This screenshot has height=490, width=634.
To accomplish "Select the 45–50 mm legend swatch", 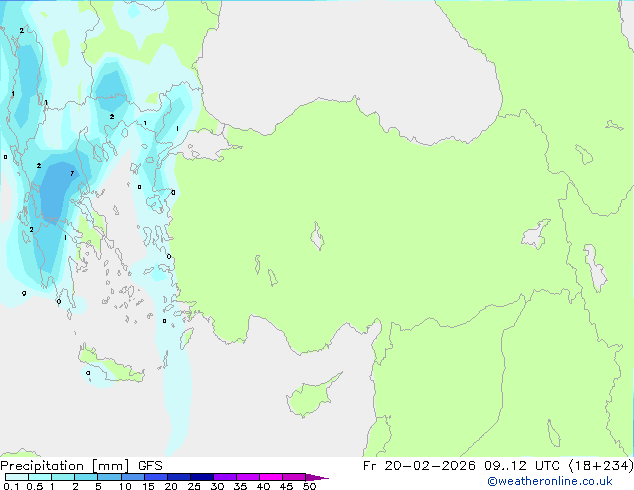I will tap(294, 477).
